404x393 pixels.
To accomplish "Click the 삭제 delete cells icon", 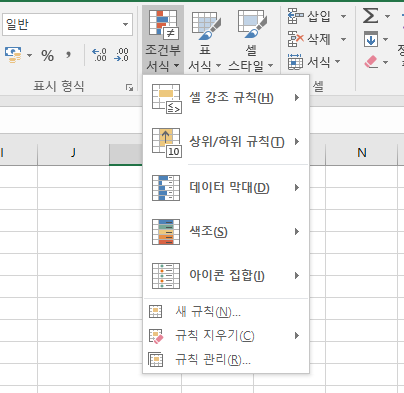I will pos(295,39).
